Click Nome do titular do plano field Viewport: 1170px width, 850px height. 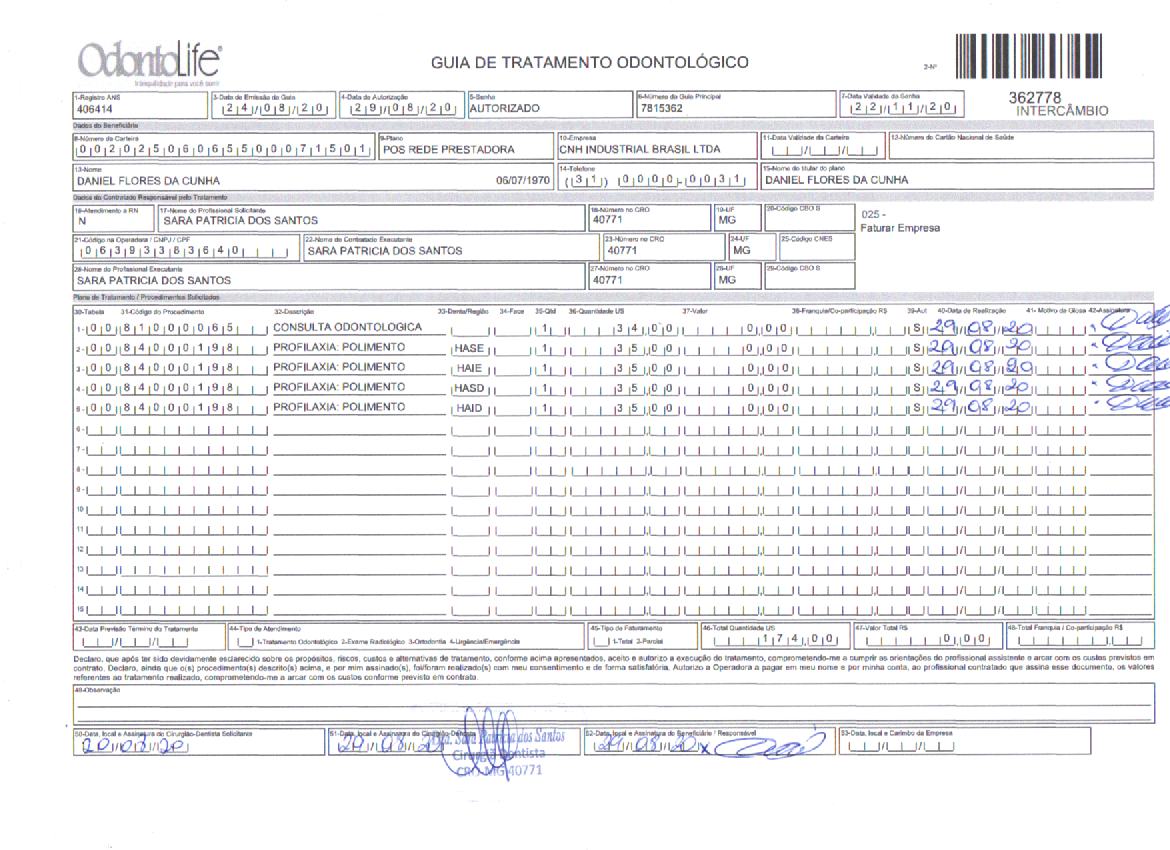(957, 176)
